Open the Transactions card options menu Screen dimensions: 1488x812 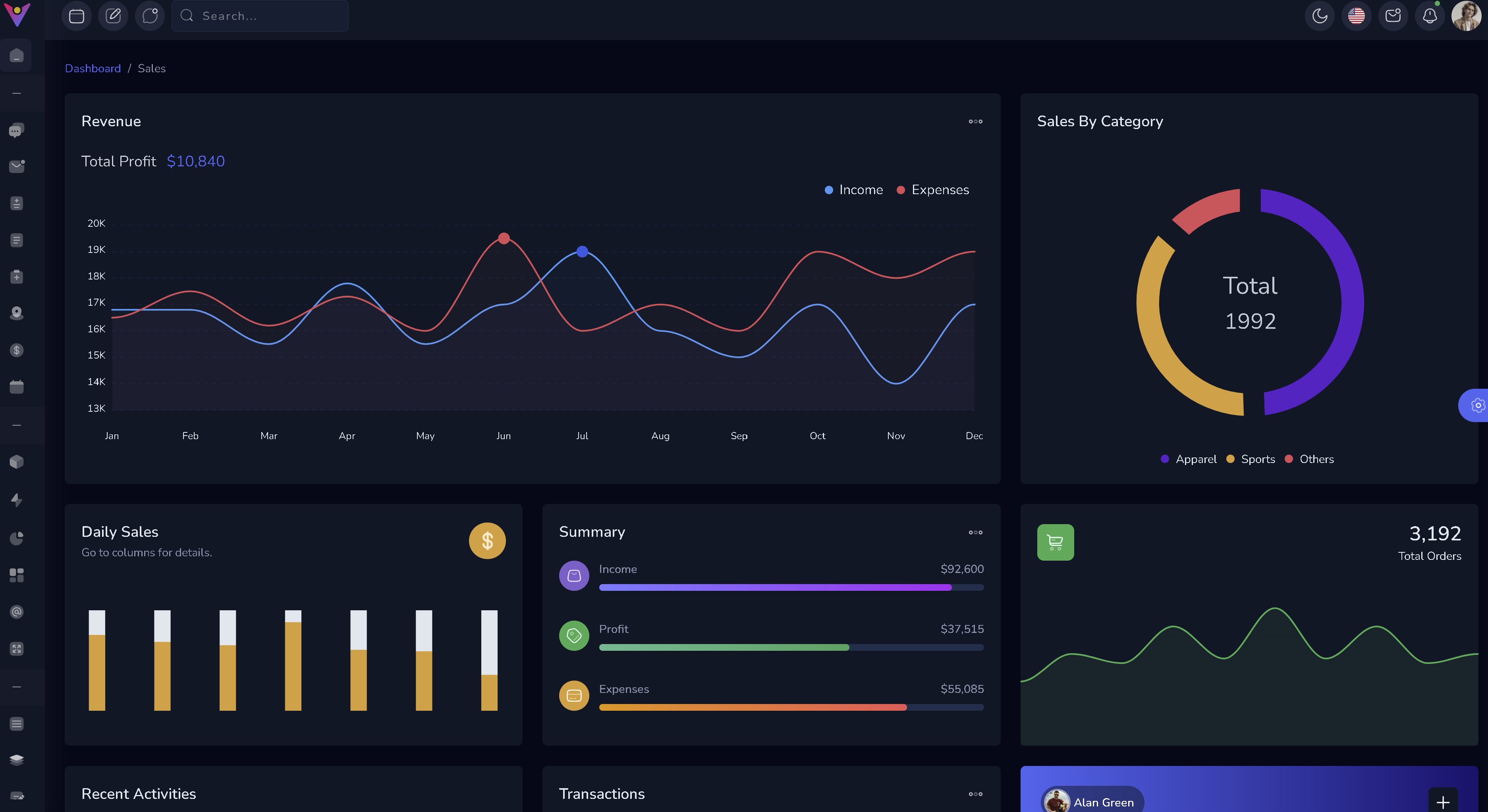click(975, 794)
